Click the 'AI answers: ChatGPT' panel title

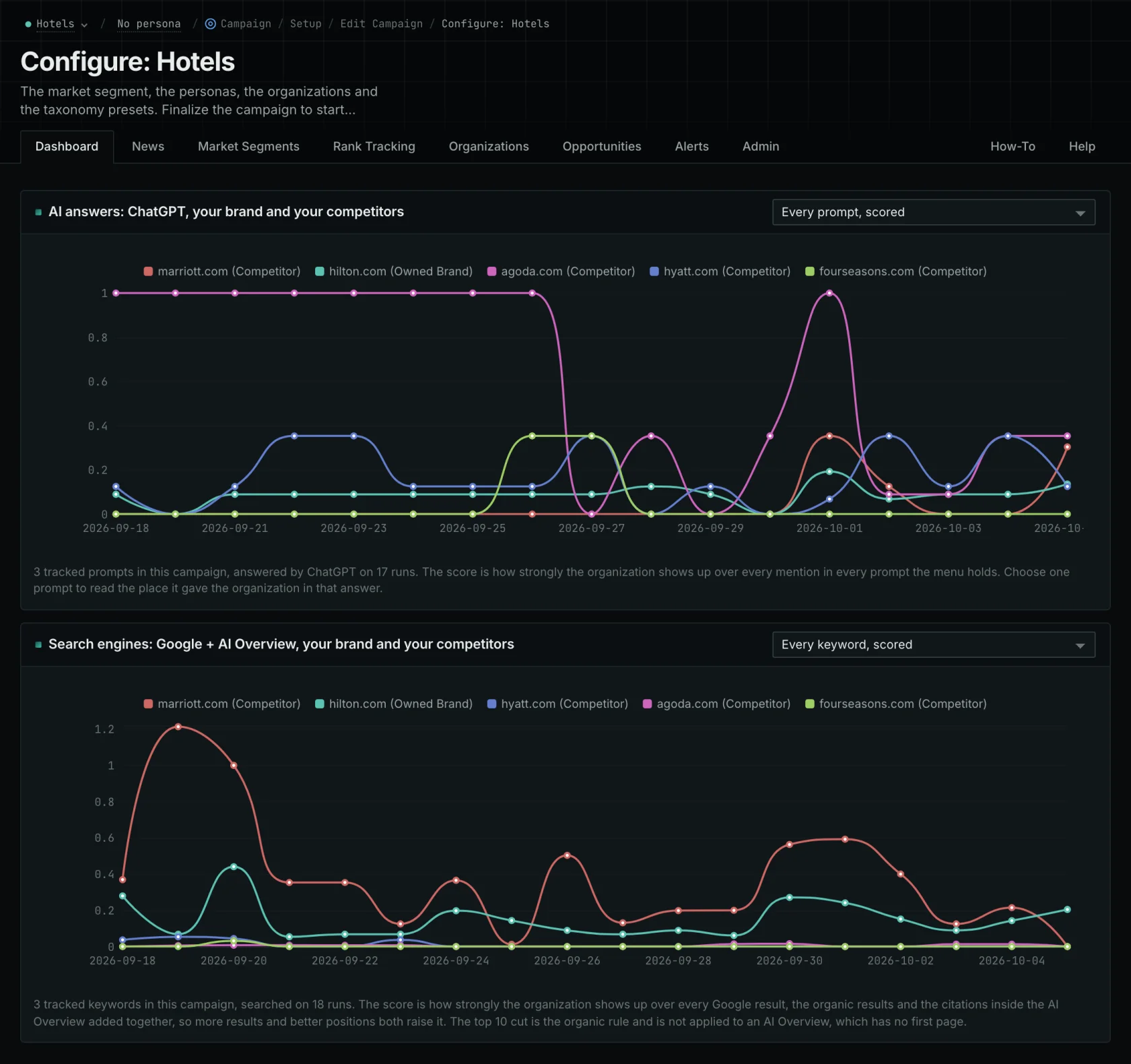[x=226, y=211]
